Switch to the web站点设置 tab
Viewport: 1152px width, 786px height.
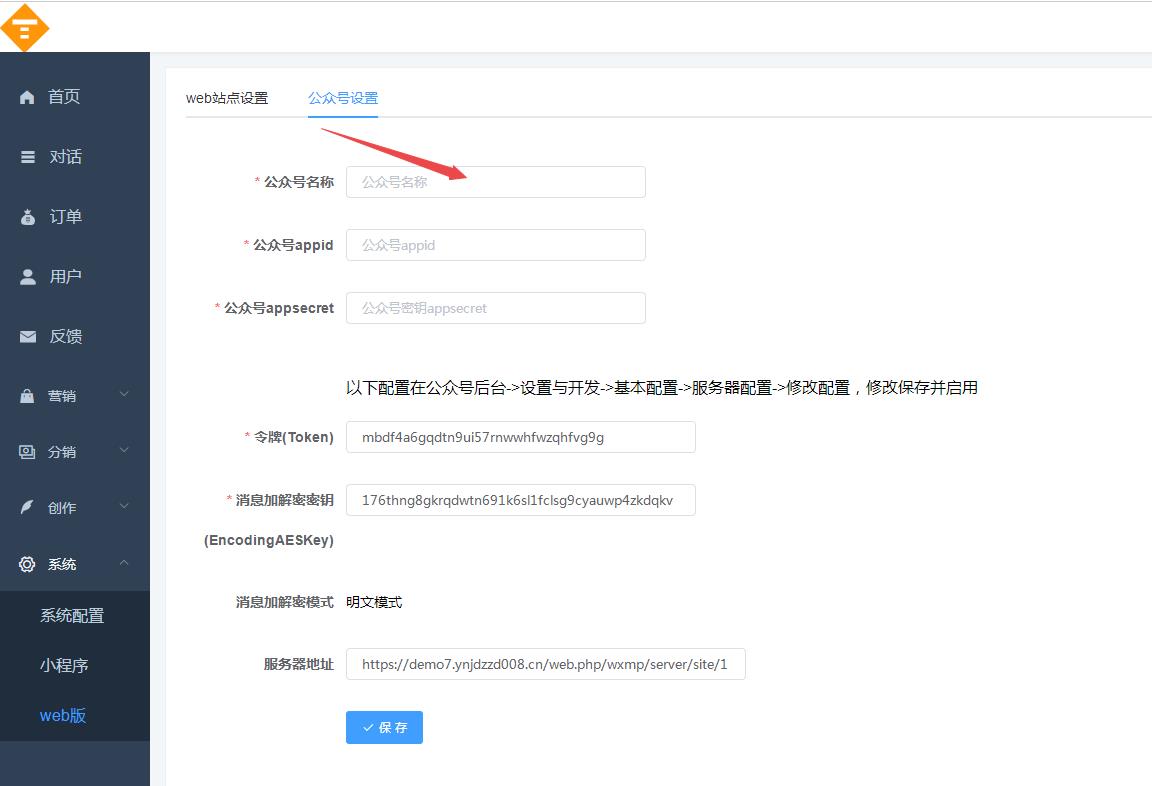[x=227, y=98]
